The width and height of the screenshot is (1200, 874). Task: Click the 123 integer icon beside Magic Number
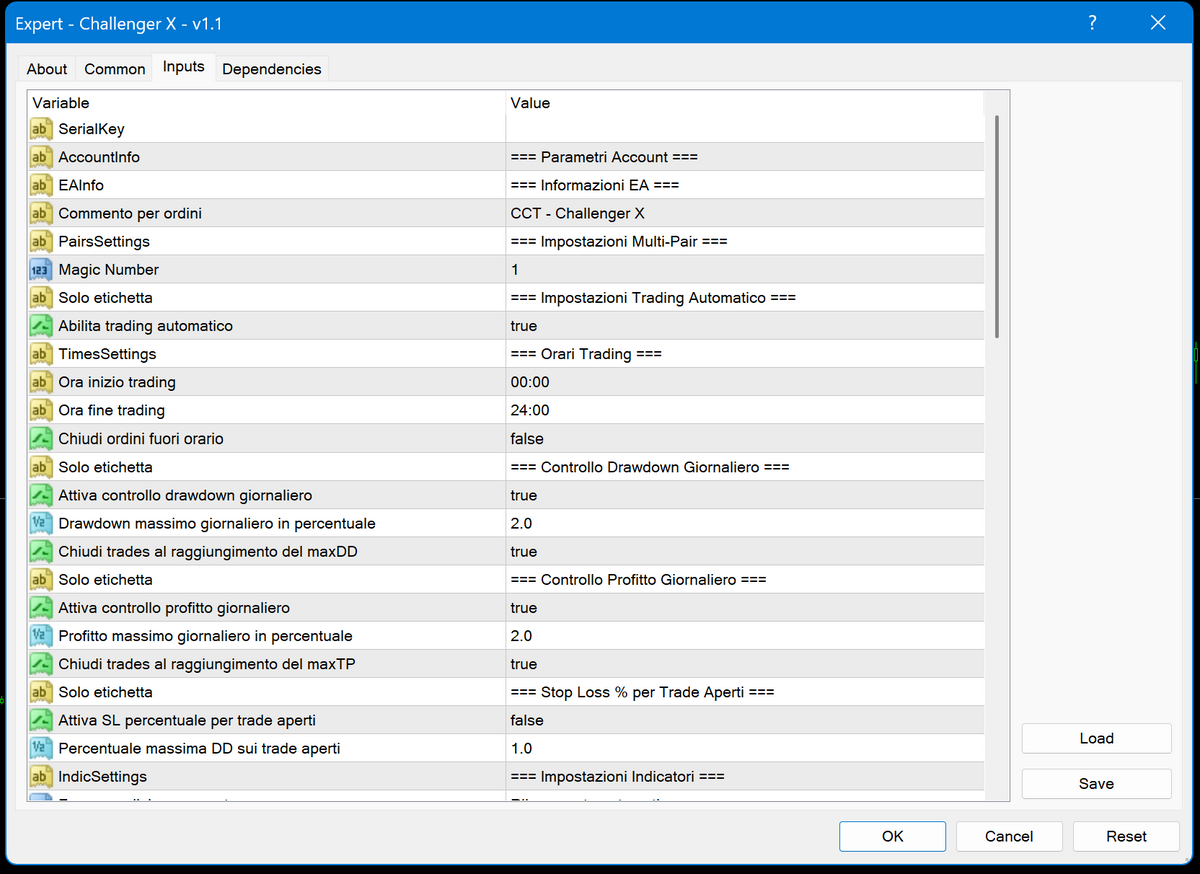[41, 269]
